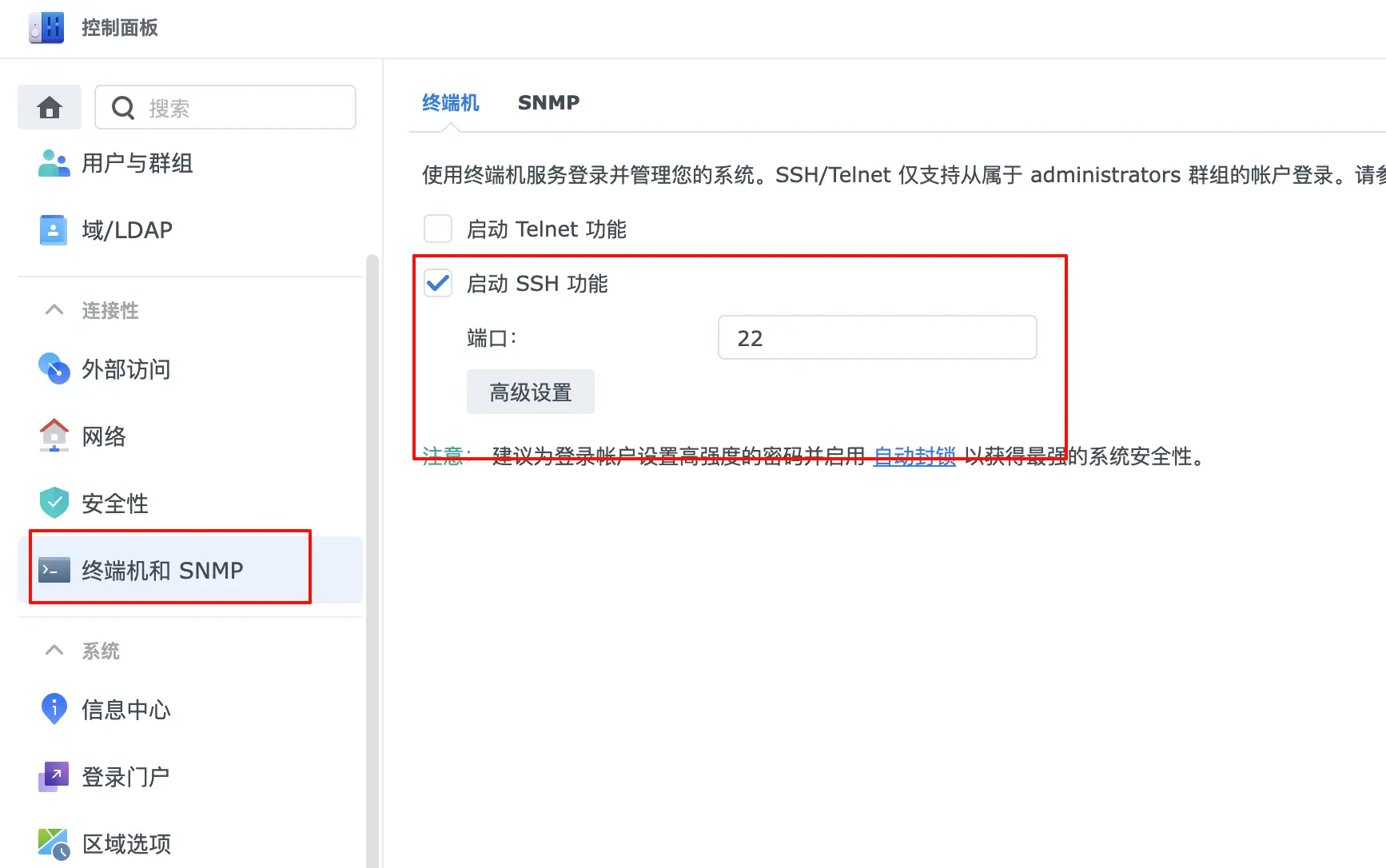Open the 网络 settings page
The width and height of the screenshot is (1386, 868).
tap(104, 436)
